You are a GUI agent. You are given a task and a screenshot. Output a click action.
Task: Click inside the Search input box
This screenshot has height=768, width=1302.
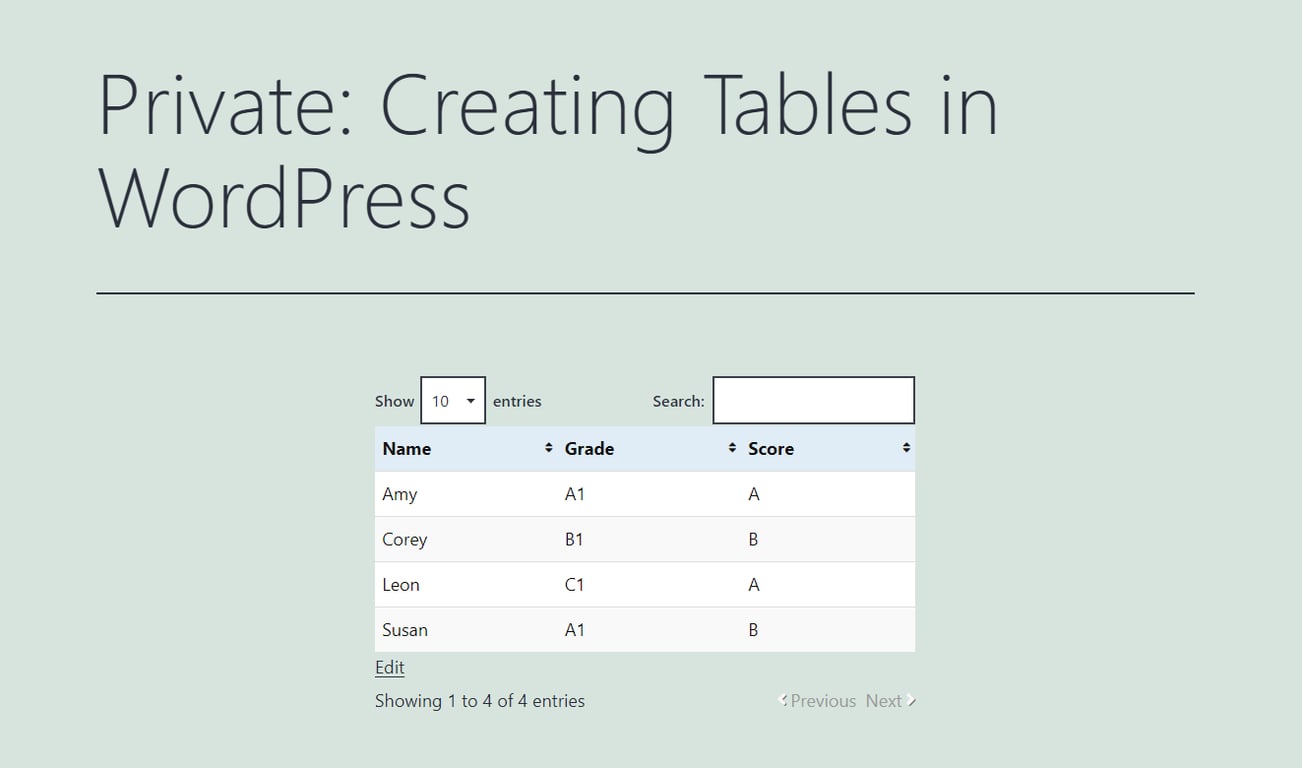click(x=813, y=400)
